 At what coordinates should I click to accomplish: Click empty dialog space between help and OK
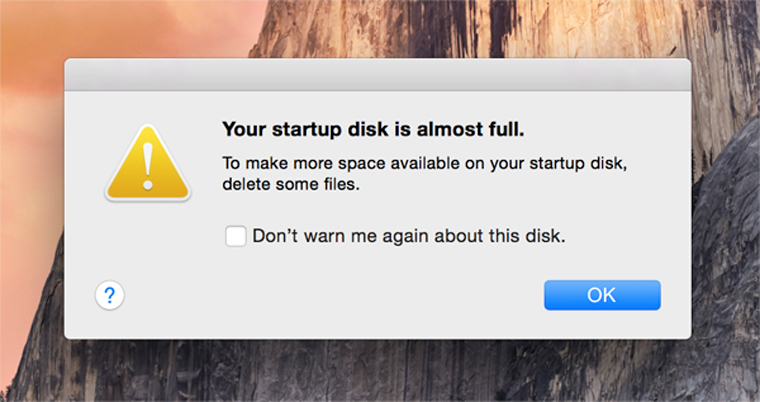[330, 296]
